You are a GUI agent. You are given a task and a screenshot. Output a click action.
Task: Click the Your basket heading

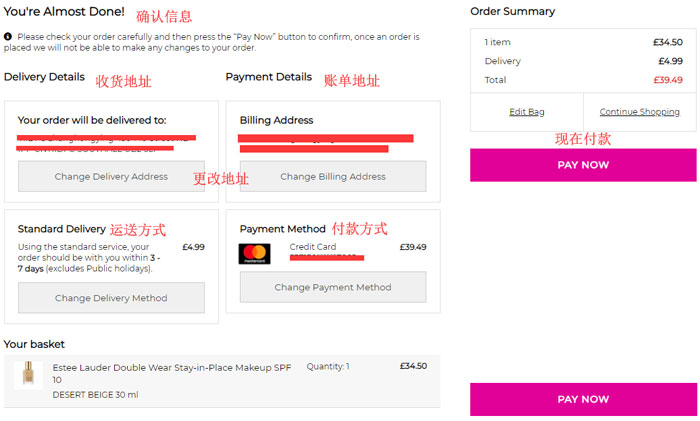coord(34,344)
